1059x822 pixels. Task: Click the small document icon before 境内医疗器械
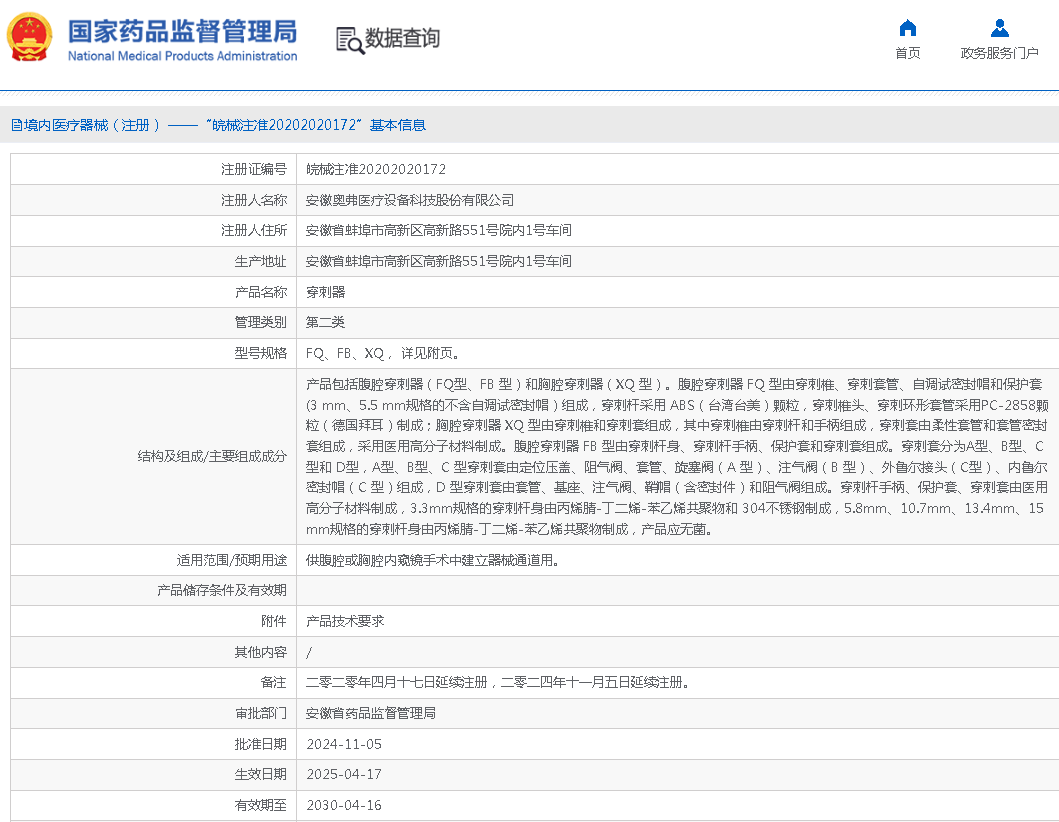pos(16,125)
